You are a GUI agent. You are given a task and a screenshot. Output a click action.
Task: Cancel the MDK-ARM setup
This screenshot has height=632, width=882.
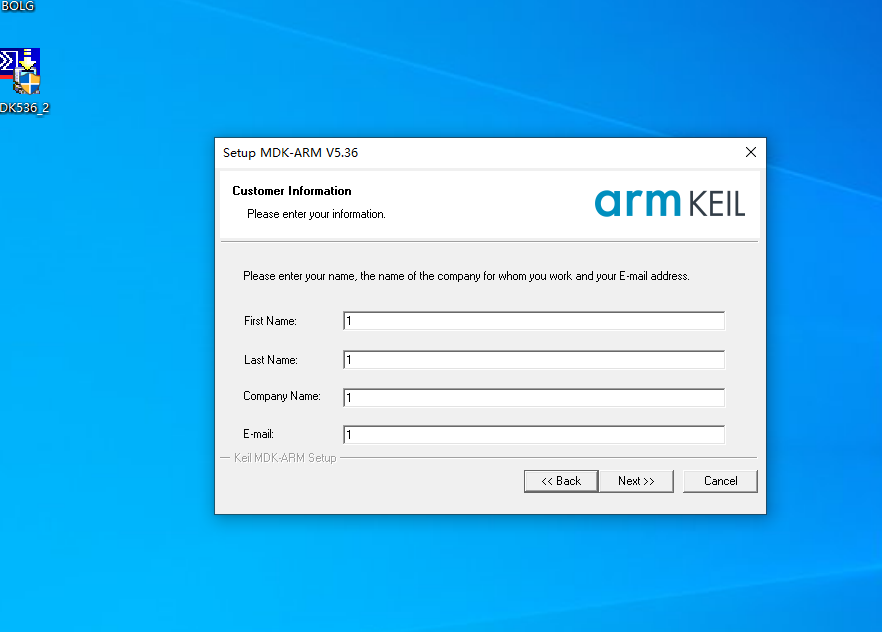[x=720, y=481]
